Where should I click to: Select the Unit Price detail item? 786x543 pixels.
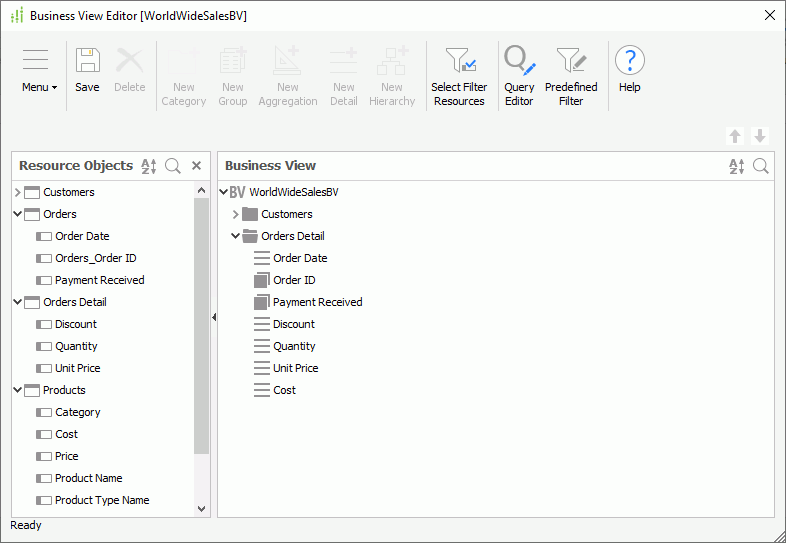point(295,368)
